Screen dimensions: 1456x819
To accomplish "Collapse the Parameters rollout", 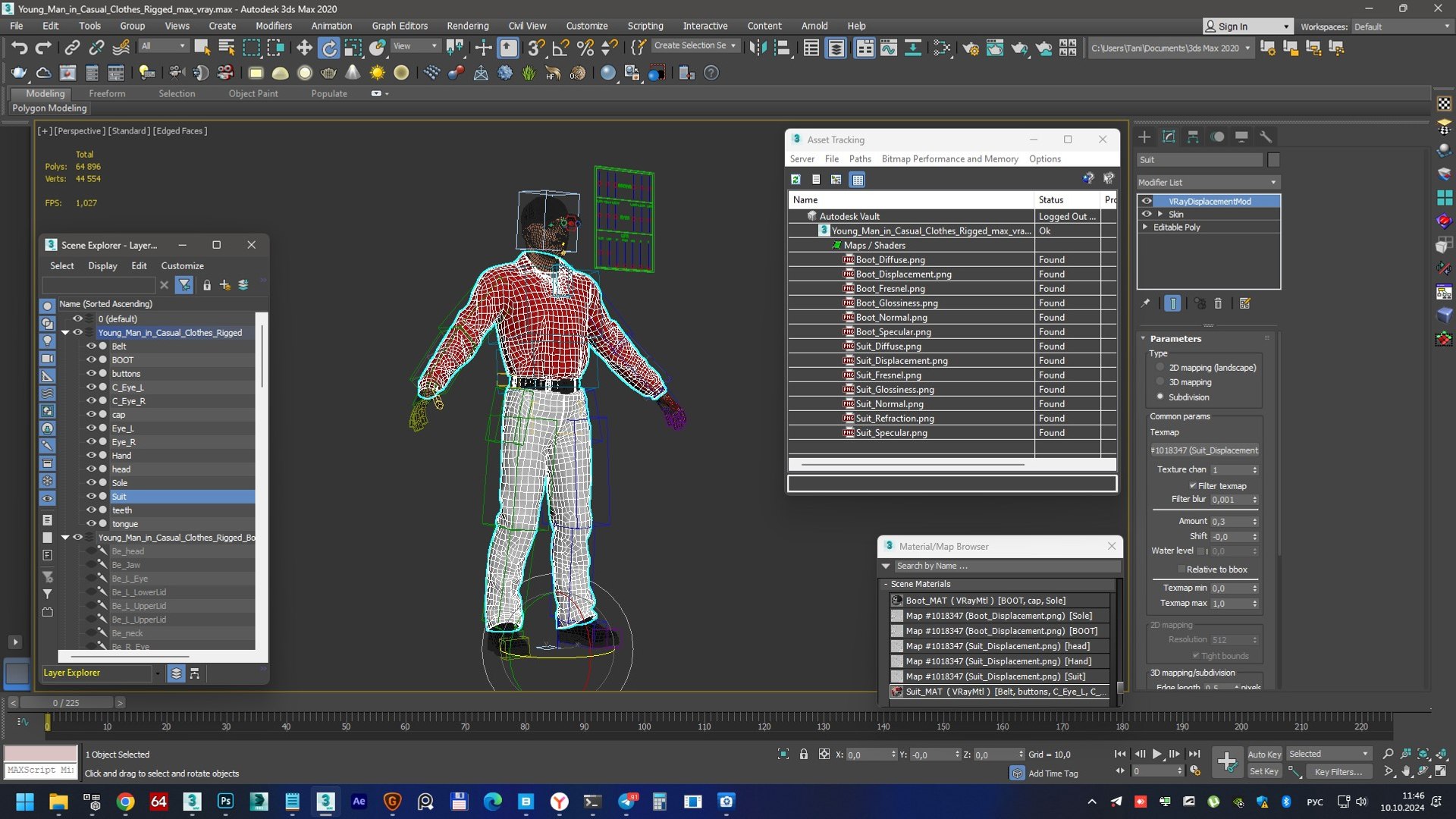I will [1144, 338].
